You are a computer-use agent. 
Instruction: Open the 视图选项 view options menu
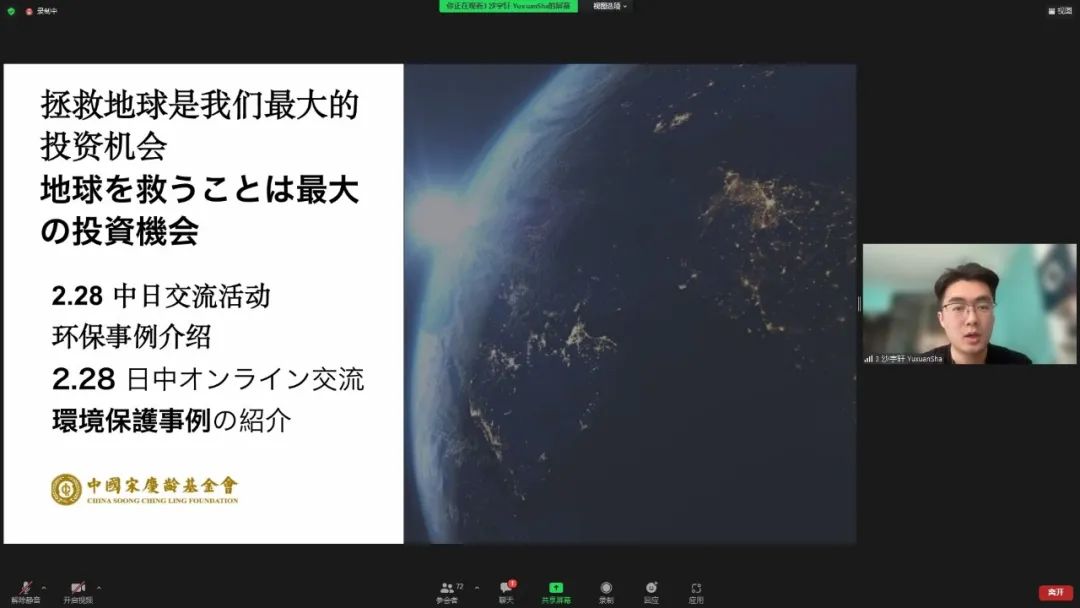click(609, 6)
